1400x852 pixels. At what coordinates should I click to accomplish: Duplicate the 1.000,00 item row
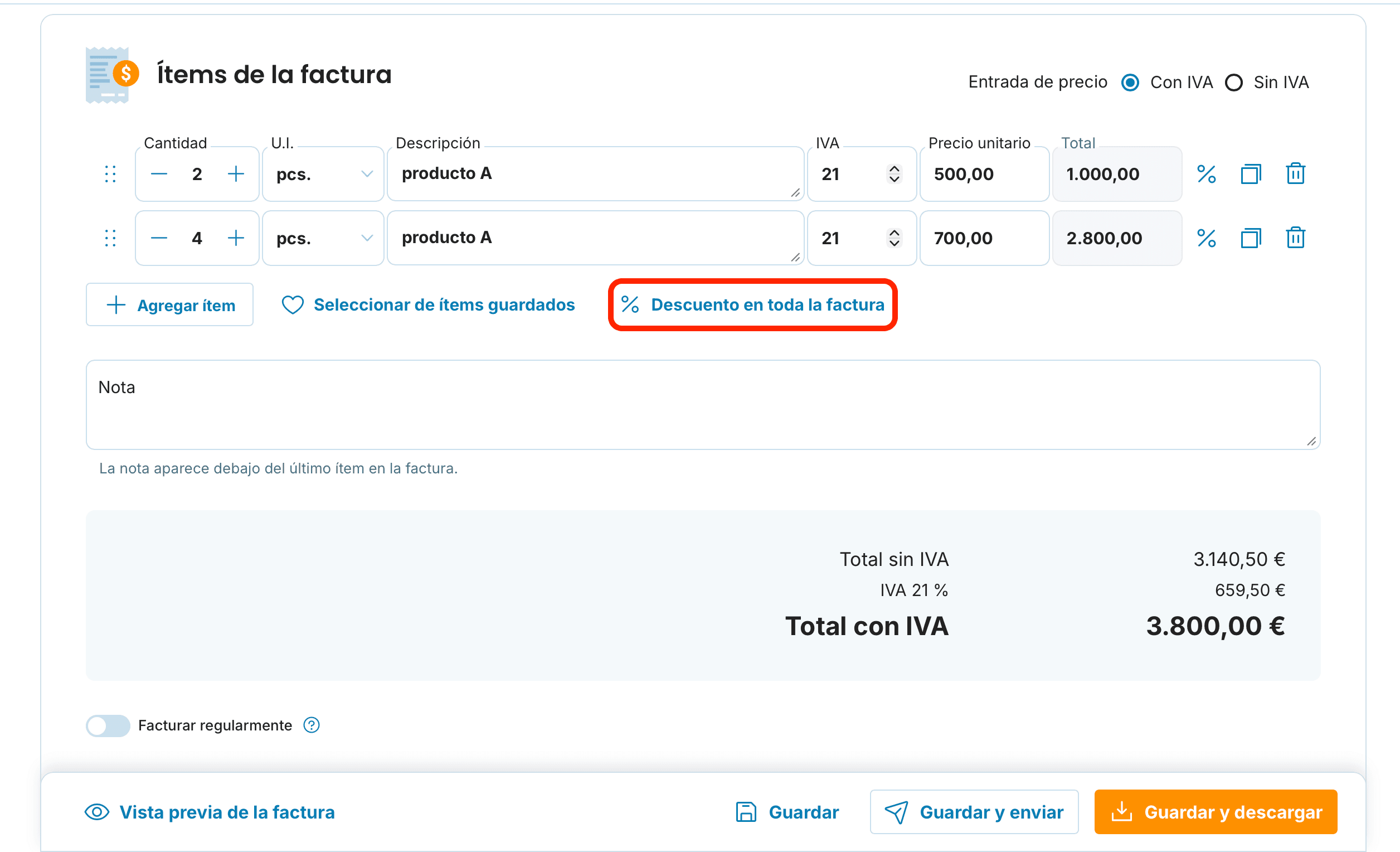(x=1251, y=174)
